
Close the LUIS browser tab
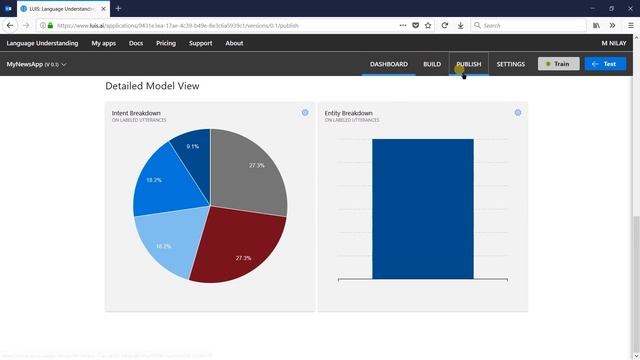click(x=103, y=9)
